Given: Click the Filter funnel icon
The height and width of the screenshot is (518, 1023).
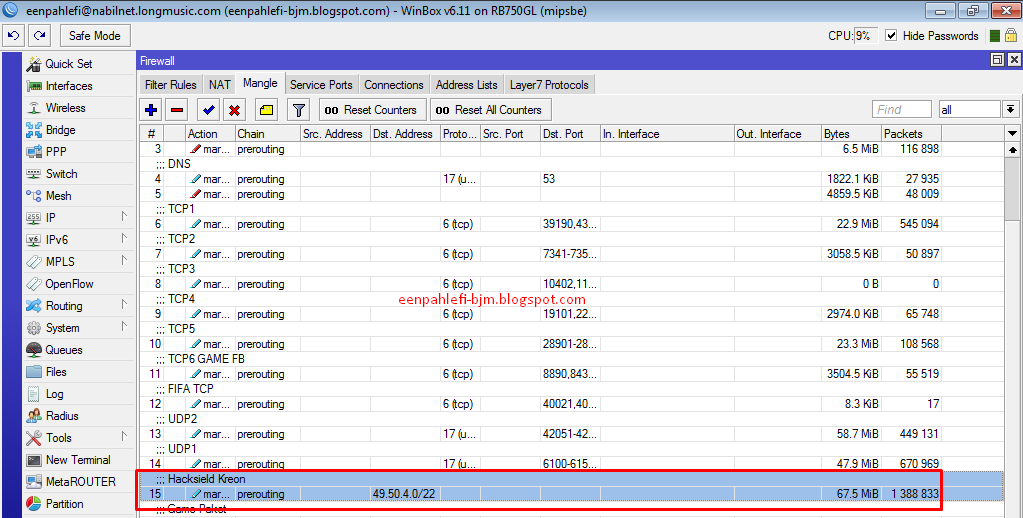Looking at the screenshot, I should coord(298,110).
